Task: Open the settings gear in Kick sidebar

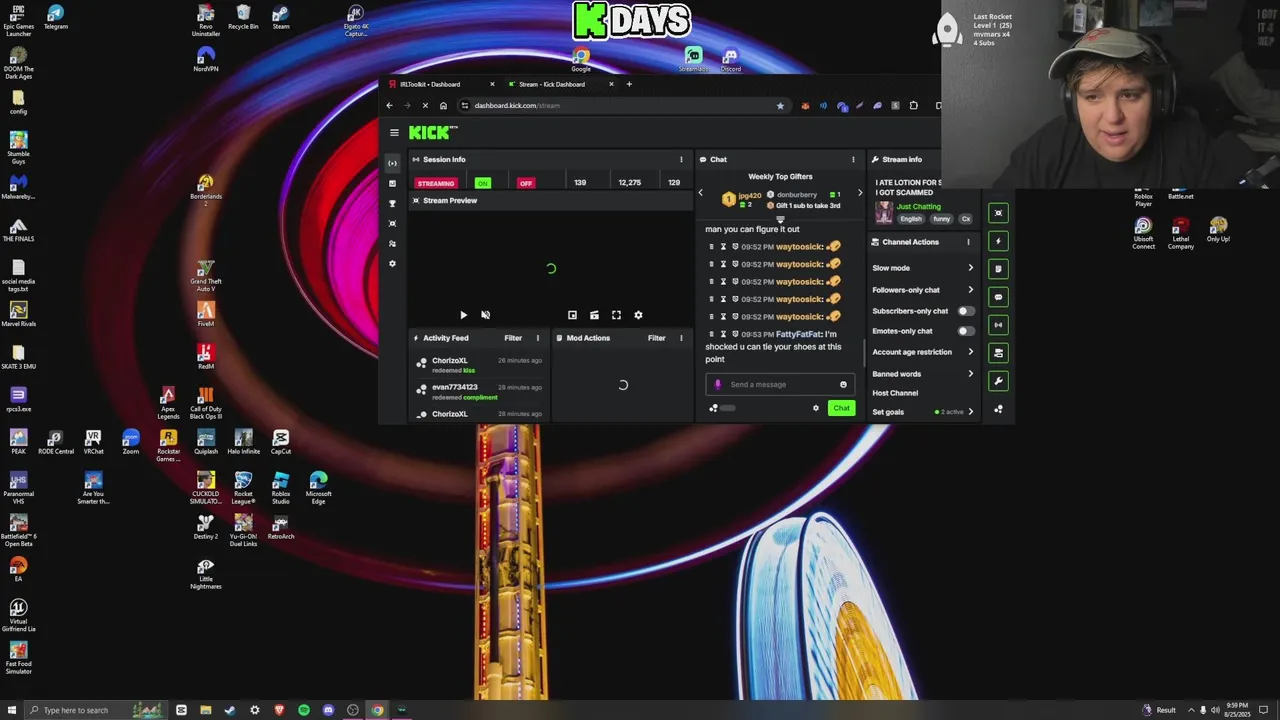Action: [x=392, y=263]
